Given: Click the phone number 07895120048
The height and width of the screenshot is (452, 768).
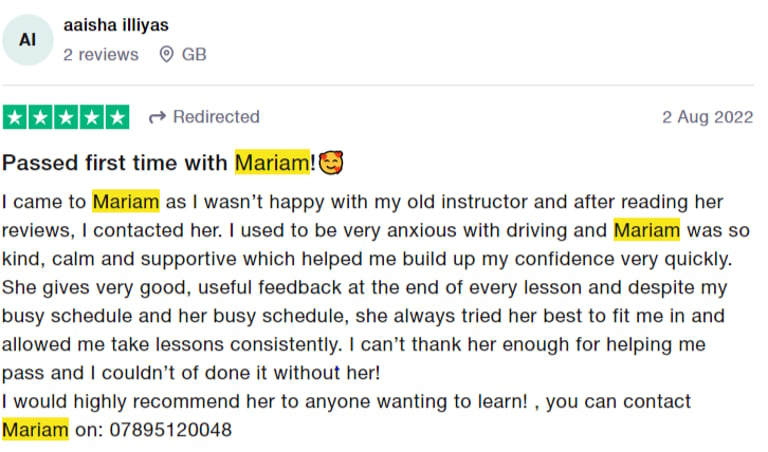Looking at the screenshot, I should (x=170, y=429).
